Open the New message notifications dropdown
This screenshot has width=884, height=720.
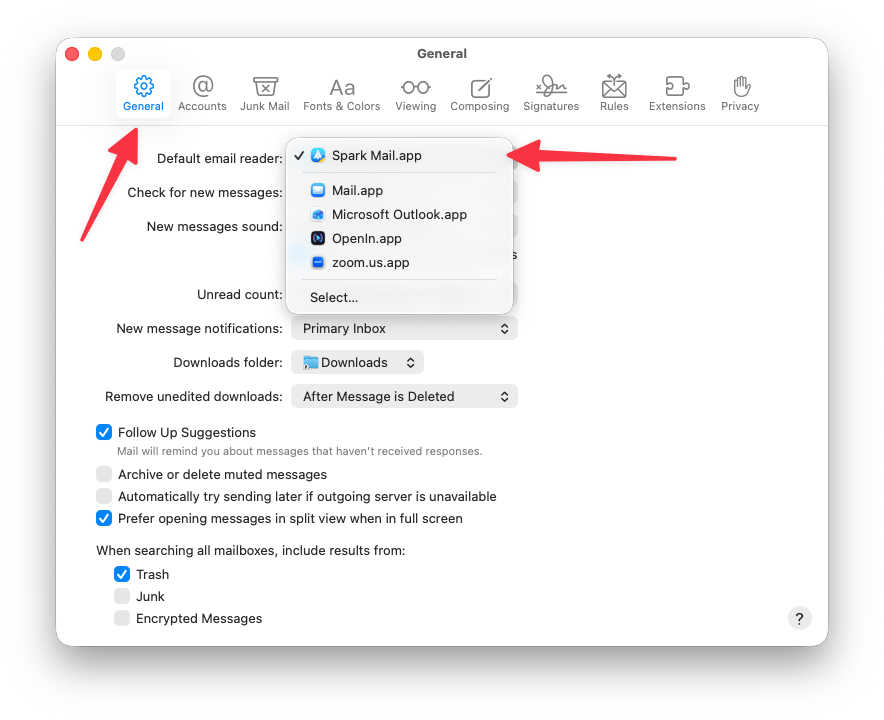pos(404,328)
